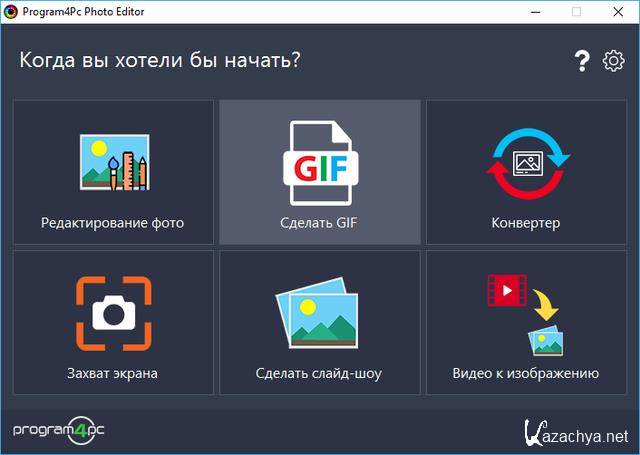Click the program4pc logo at bottom left
Screen dimensions: 640x455
coord(59,431)
